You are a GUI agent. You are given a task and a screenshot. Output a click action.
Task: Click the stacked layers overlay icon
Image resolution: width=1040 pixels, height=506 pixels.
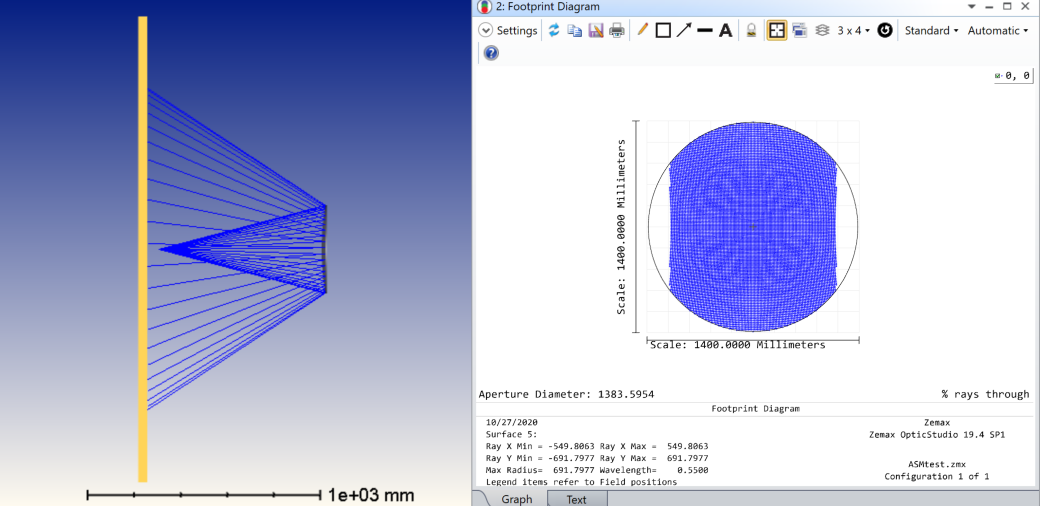coord(822,31)
